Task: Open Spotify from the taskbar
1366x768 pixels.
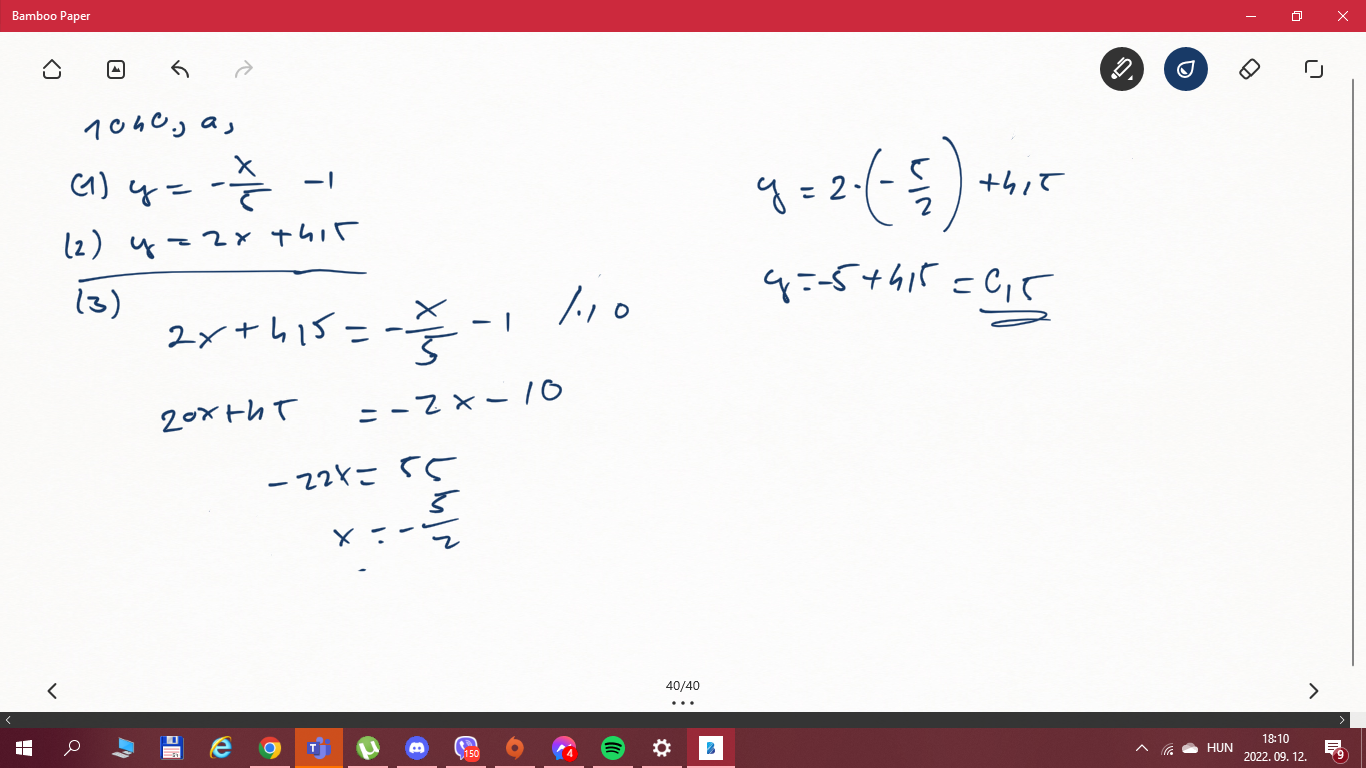Action: (613, 748)
